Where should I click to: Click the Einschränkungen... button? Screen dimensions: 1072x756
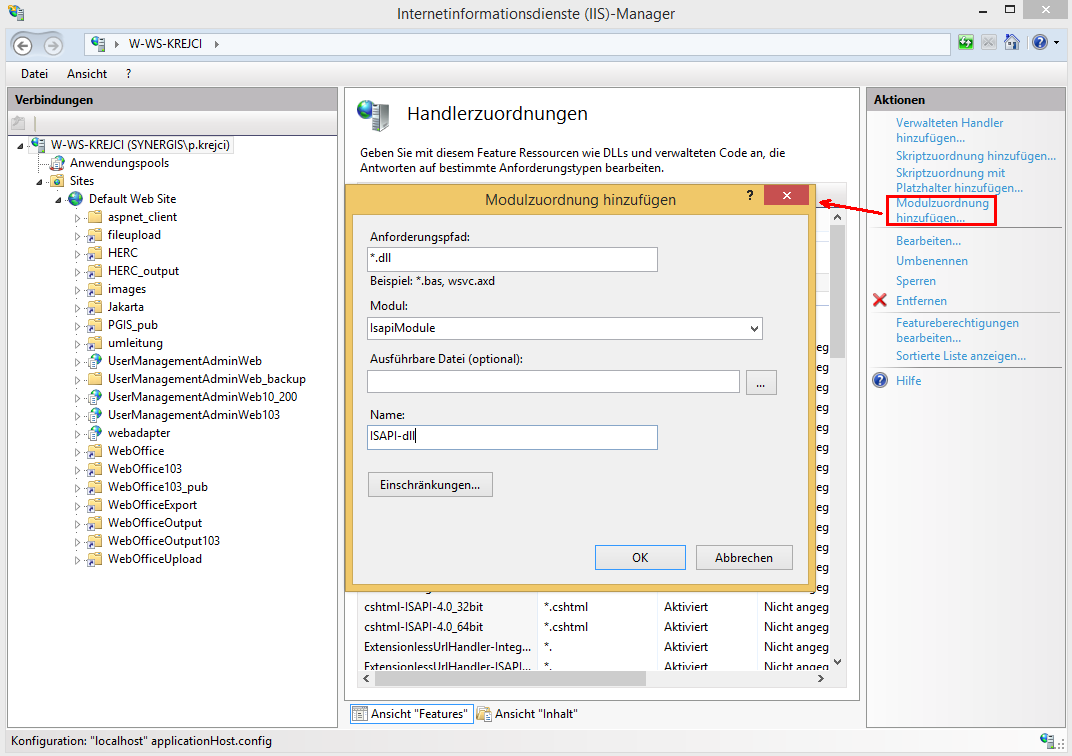point(430,485)
